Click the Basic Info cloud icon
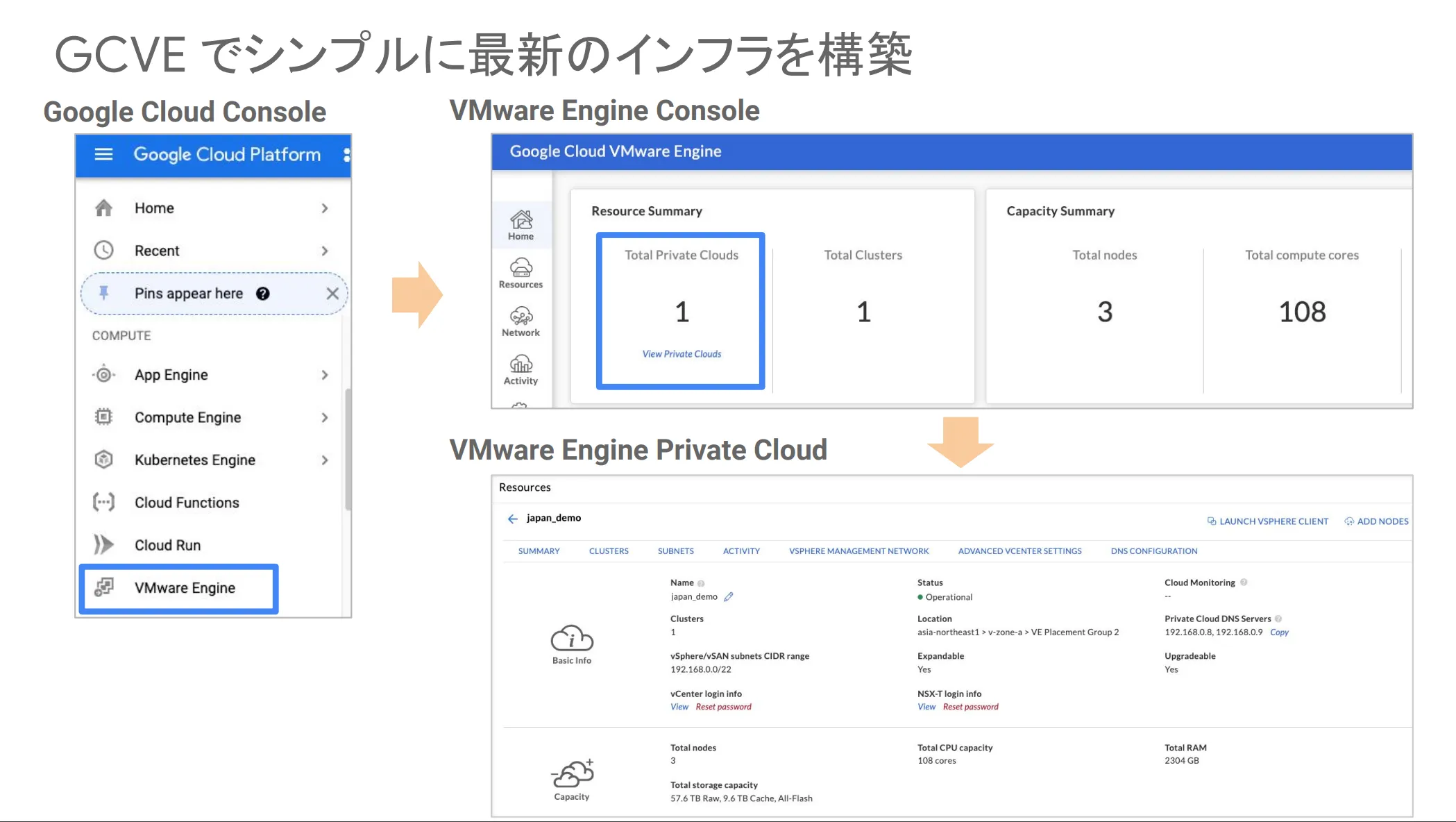 tap(572, 638)
